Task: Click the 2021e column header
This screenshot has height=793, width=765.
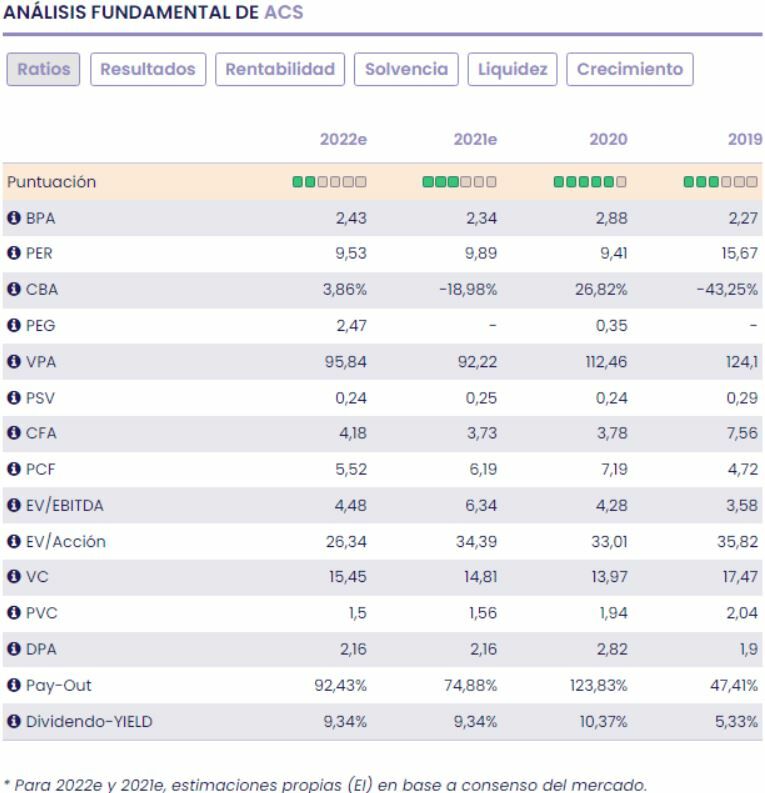Action: [476, 139]
